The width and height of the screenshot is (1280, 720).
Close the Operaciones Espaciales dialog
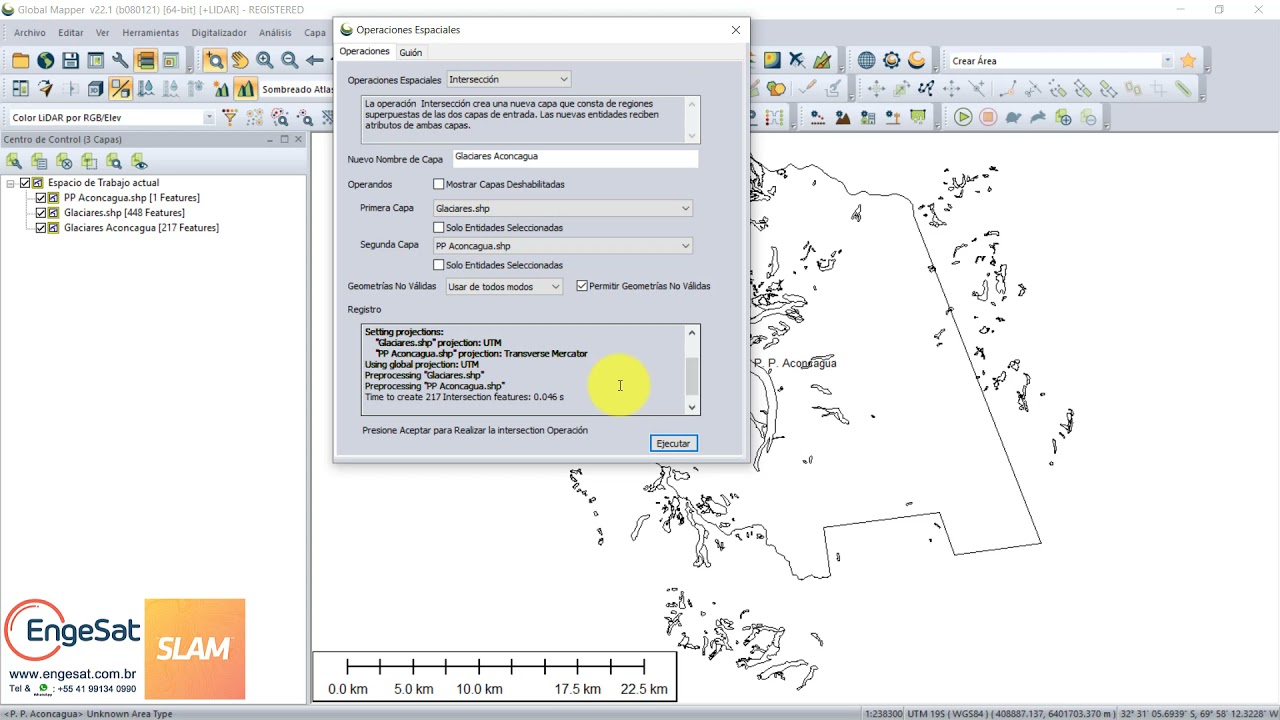point(736,30)
